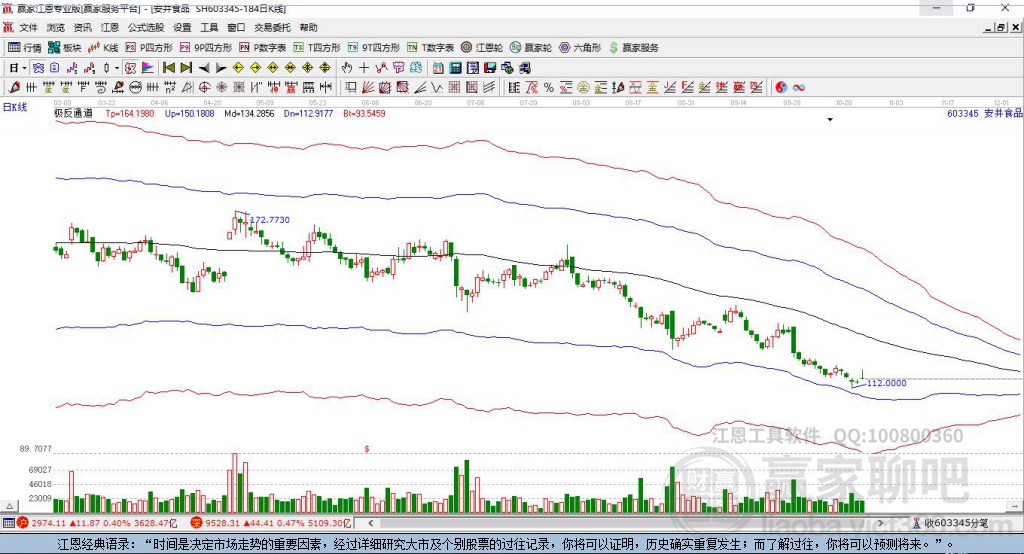Image resolution: width=1024 pixels, height=554 pixels.
Task: Open the 行情 quotes view
Action: [25, 48]
